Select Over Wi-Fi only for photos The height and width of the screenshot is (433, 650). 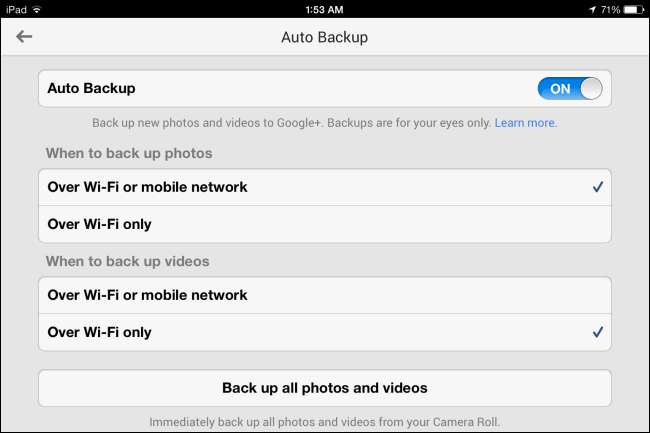pos(325,224)
